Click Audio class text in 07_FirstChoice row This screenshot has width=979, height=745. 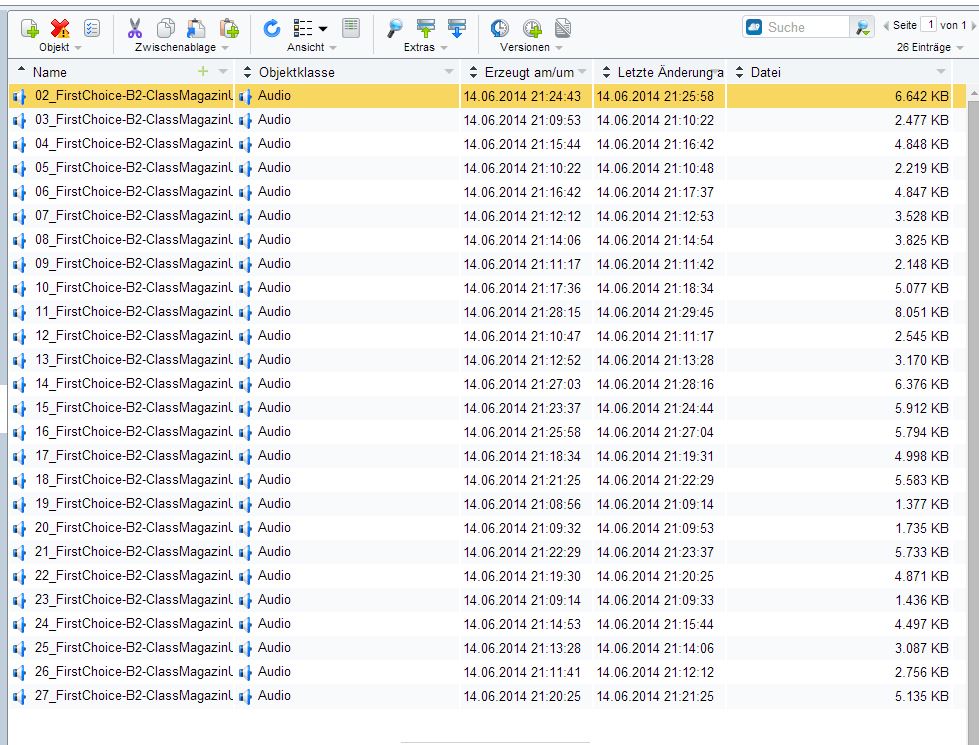[x=274, y=215]
